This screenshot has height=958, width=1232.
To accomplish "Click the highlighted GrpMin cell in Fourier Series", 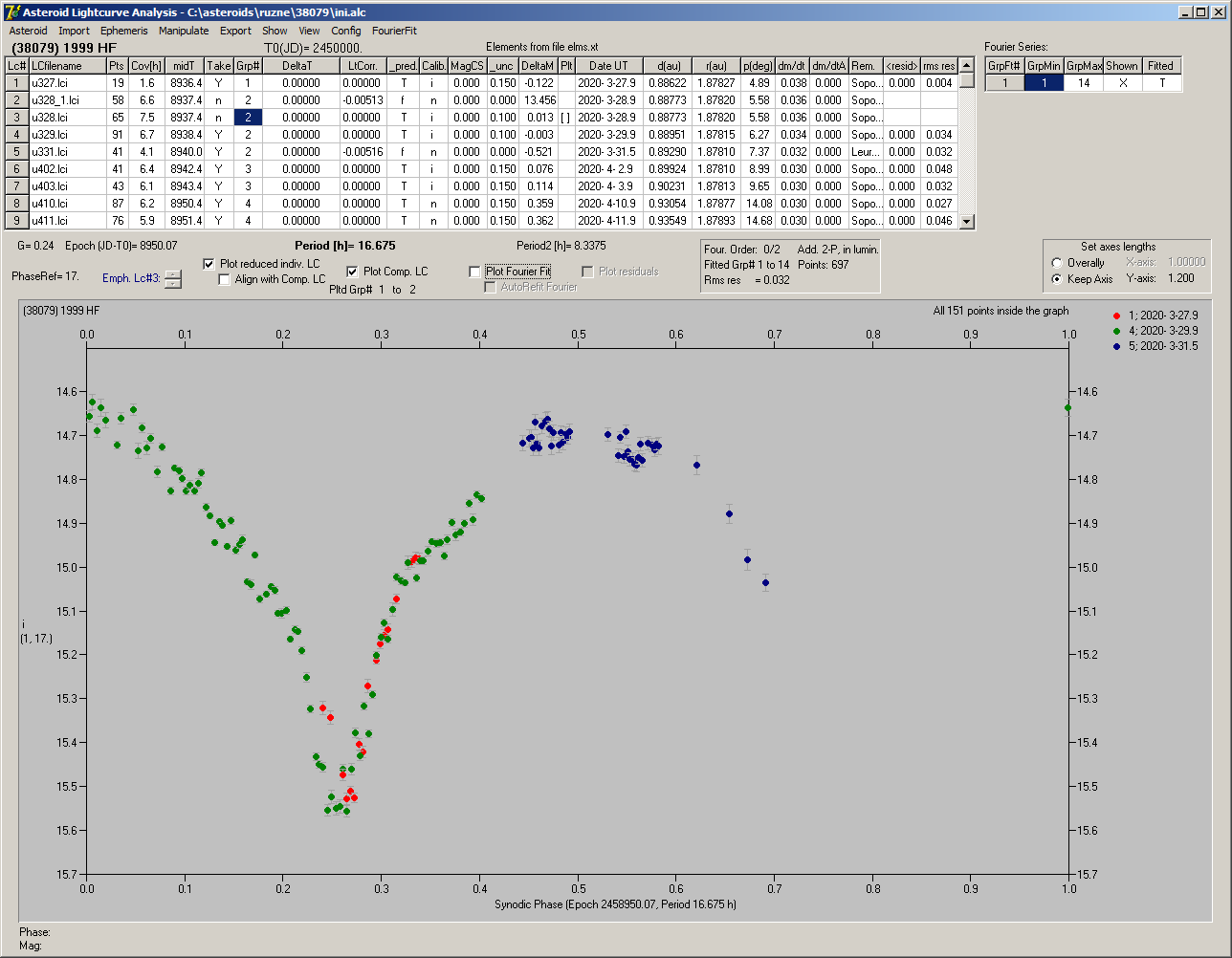I will point(1044,83).
